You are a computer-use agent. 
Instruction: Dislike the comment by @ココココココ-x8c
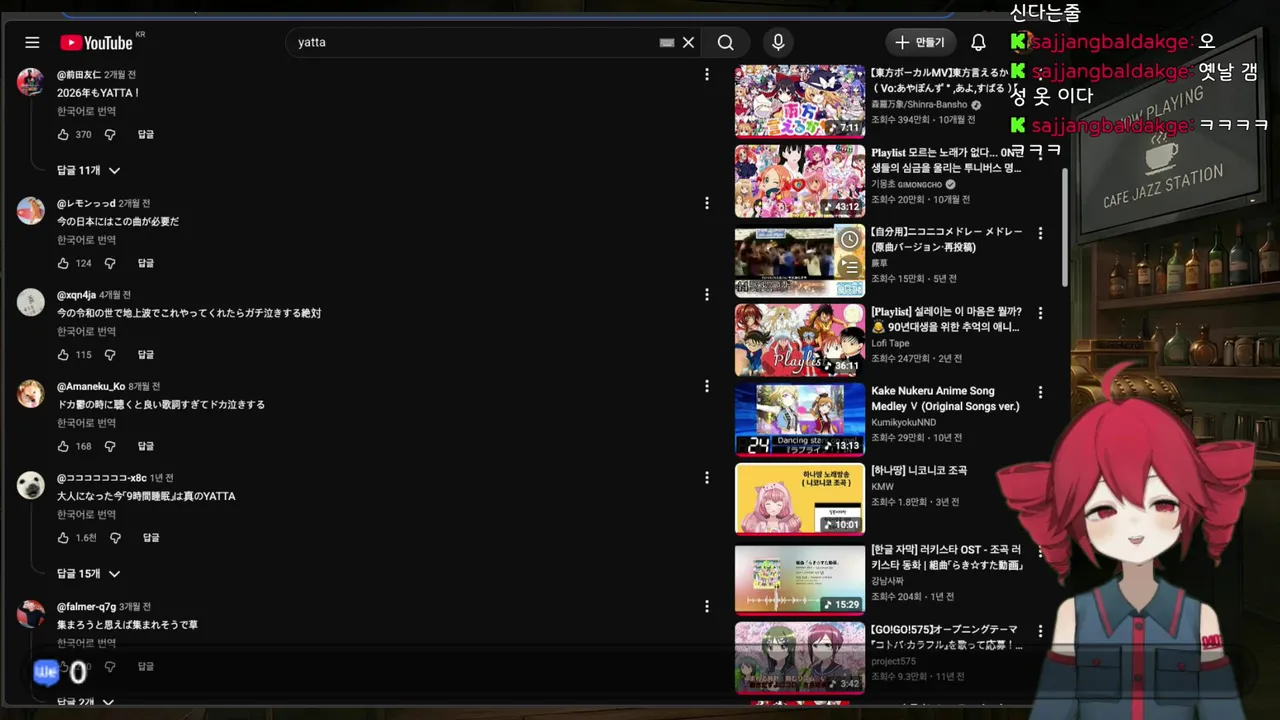[x=115, y=537]
